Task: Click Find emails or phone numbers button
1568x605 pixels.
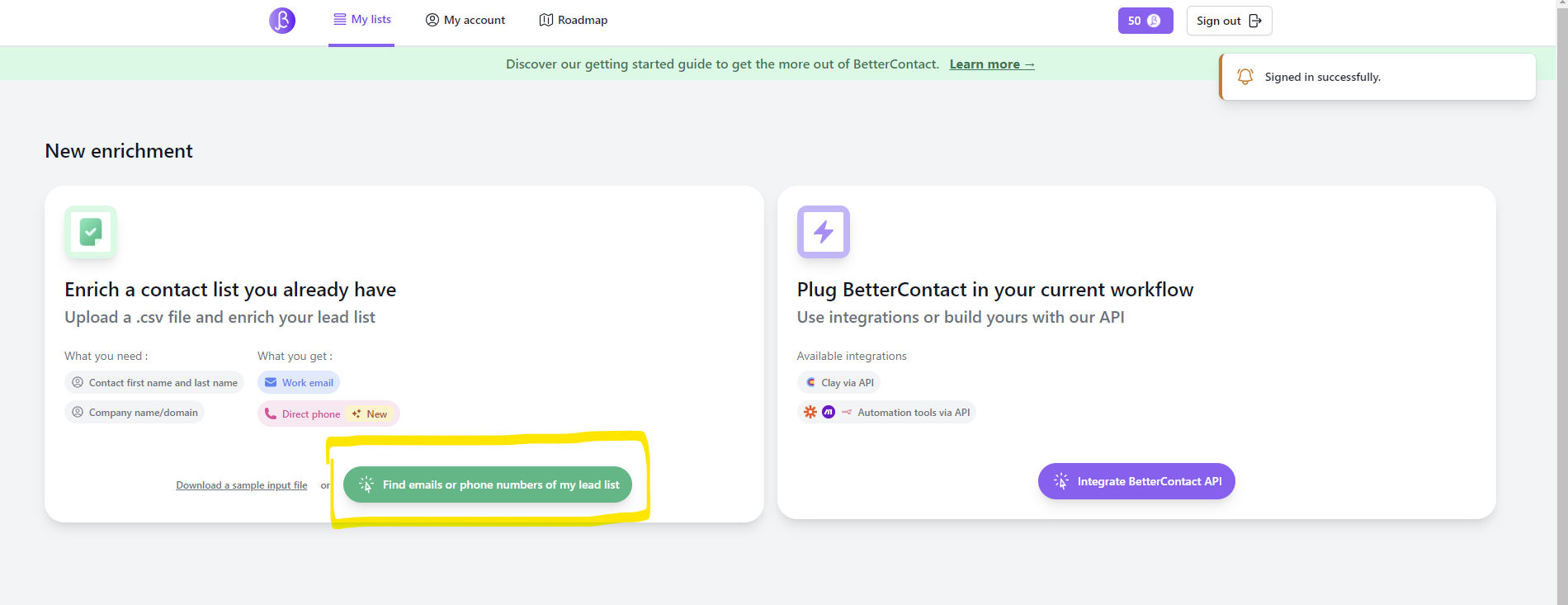Action: (x=488, y=484)
